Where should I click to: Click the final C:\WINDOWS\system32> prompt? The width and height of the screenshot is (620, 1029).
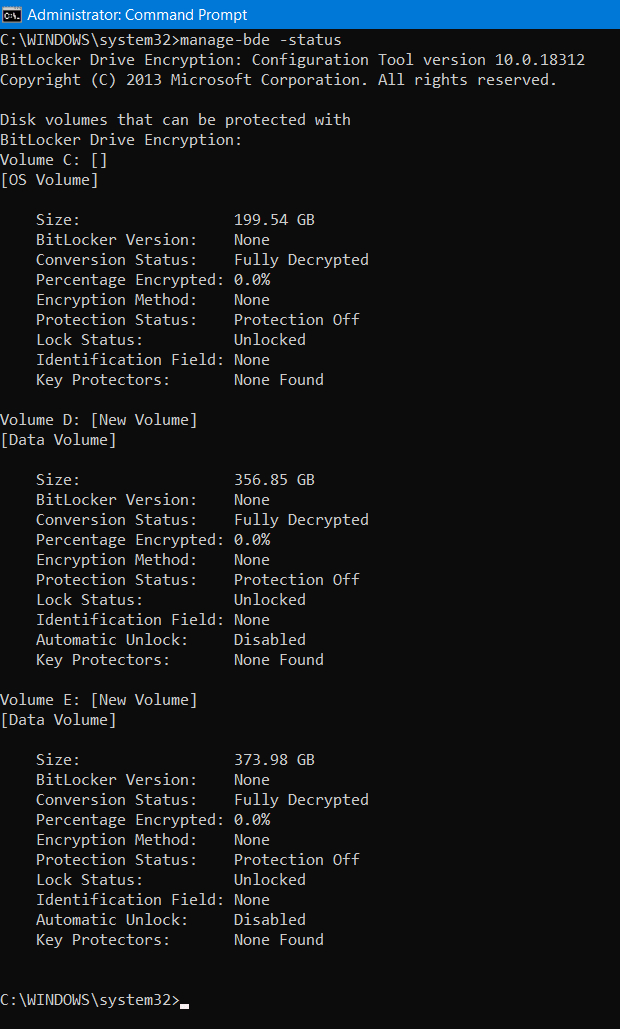pos(90,1000)
